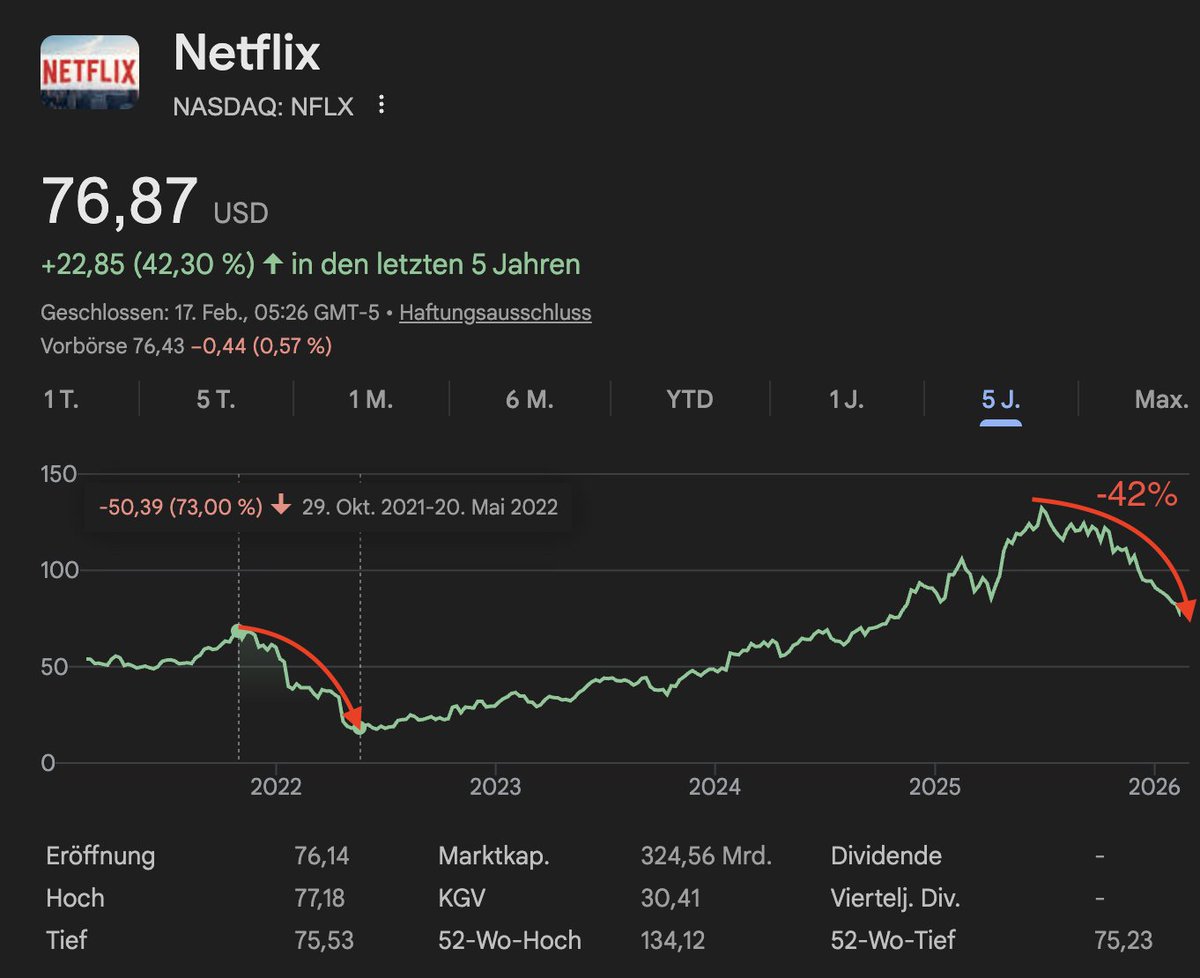1200x978 pixels.
Task: Open the Haftungsausschluss link
Action: pos(495,313)
